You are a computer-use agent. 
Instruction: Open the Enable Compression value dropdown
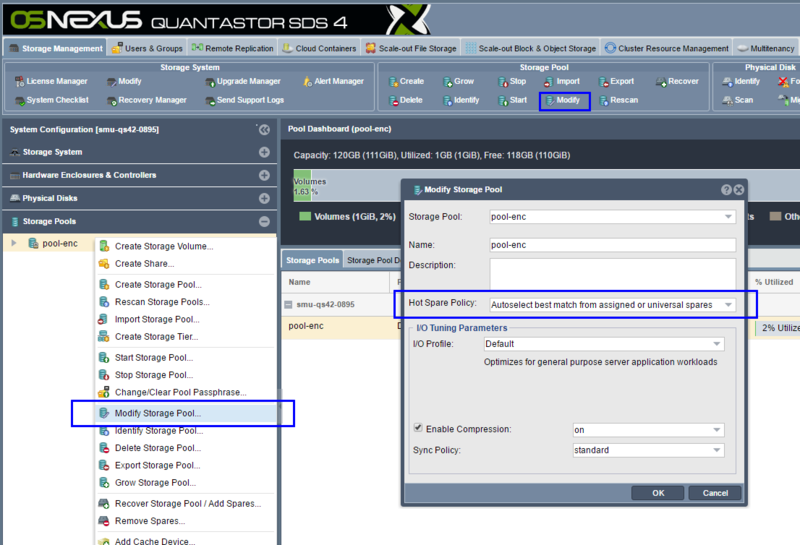717,430
